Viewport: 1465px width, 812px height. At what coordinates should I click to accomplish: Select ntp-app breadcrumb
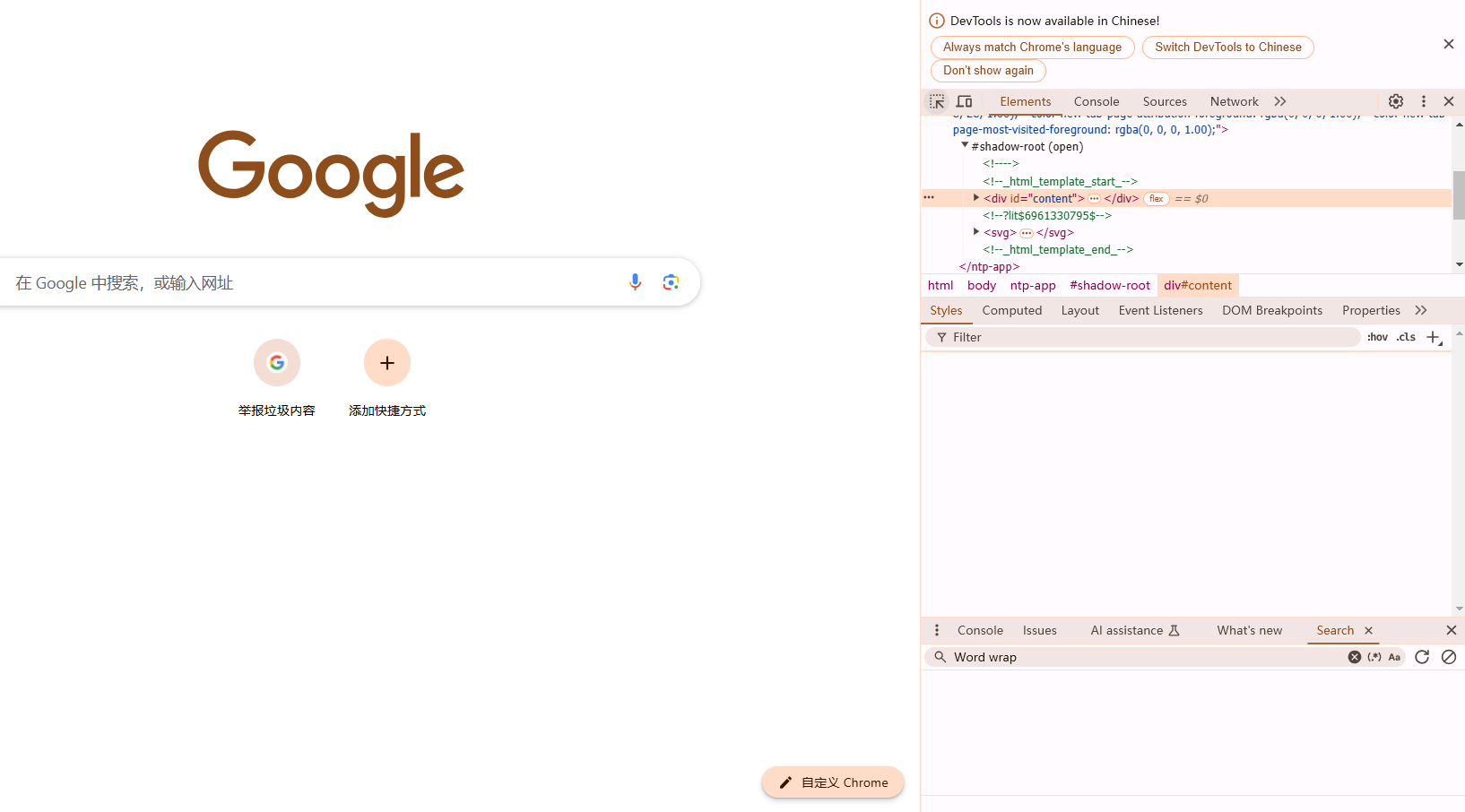pos(1033,285)
